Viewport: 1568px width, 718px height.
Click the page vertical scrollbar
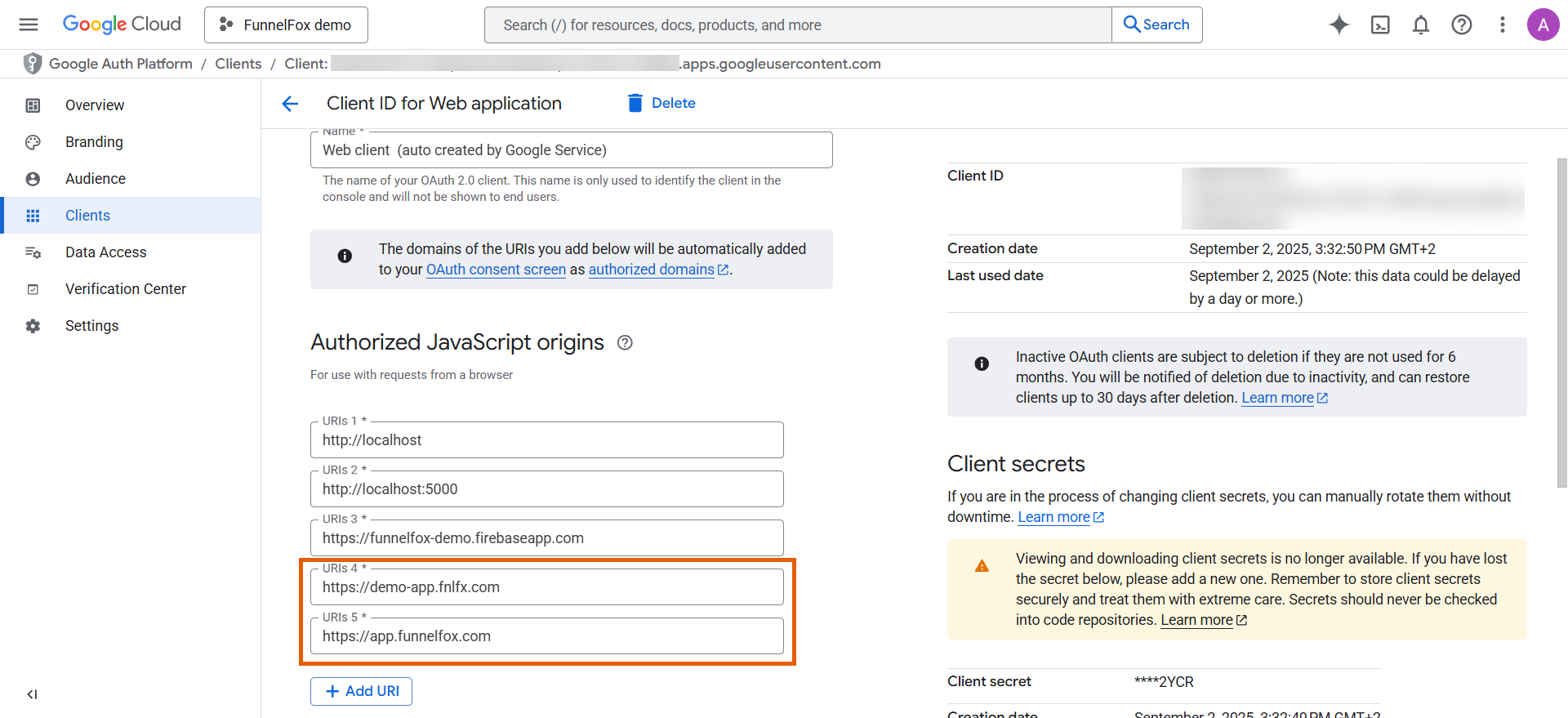pyautogui.click(x=1562, y=323)
